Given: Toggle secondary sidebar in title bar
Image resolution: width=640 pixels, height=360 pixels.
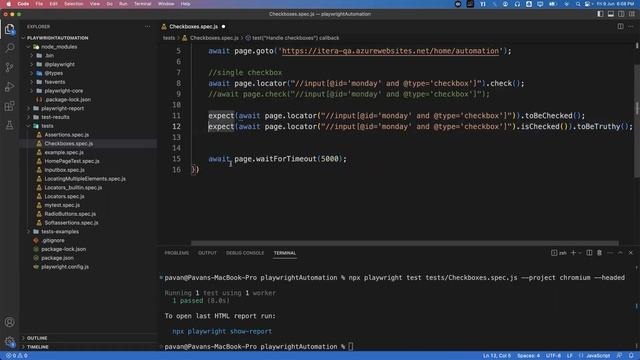Looking at the screenshot, I should 621,14.
